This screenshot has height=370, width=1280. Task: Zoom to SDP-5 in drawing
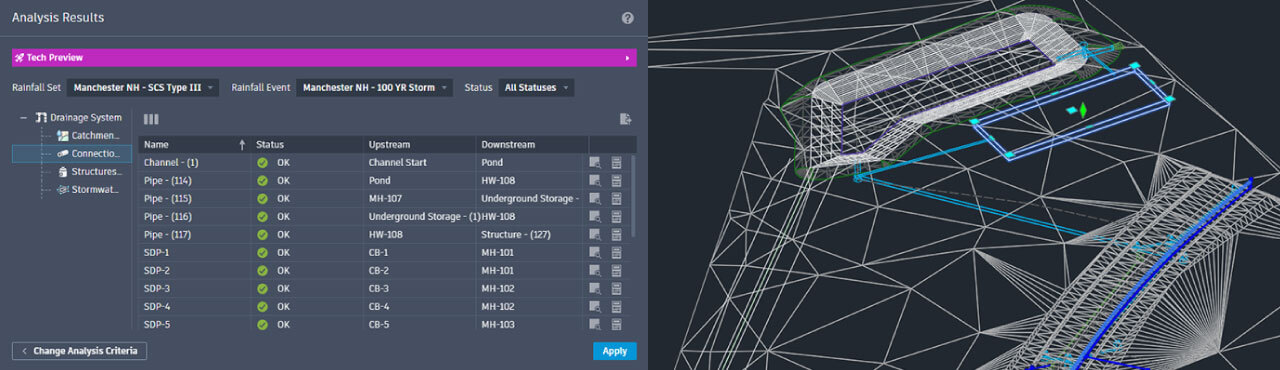point(596,324)
